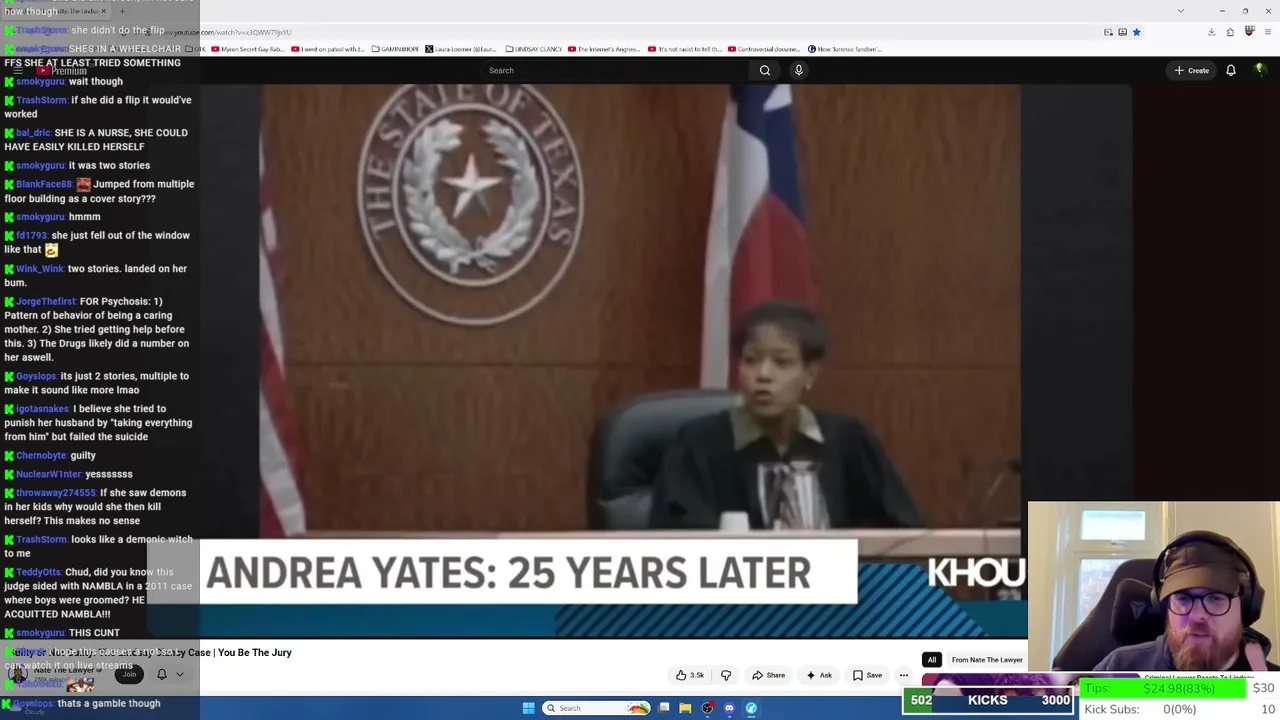Open the Laura Loomer bookmark
The height and width of the screenshot is (720, 1280).
click(461, 49)
